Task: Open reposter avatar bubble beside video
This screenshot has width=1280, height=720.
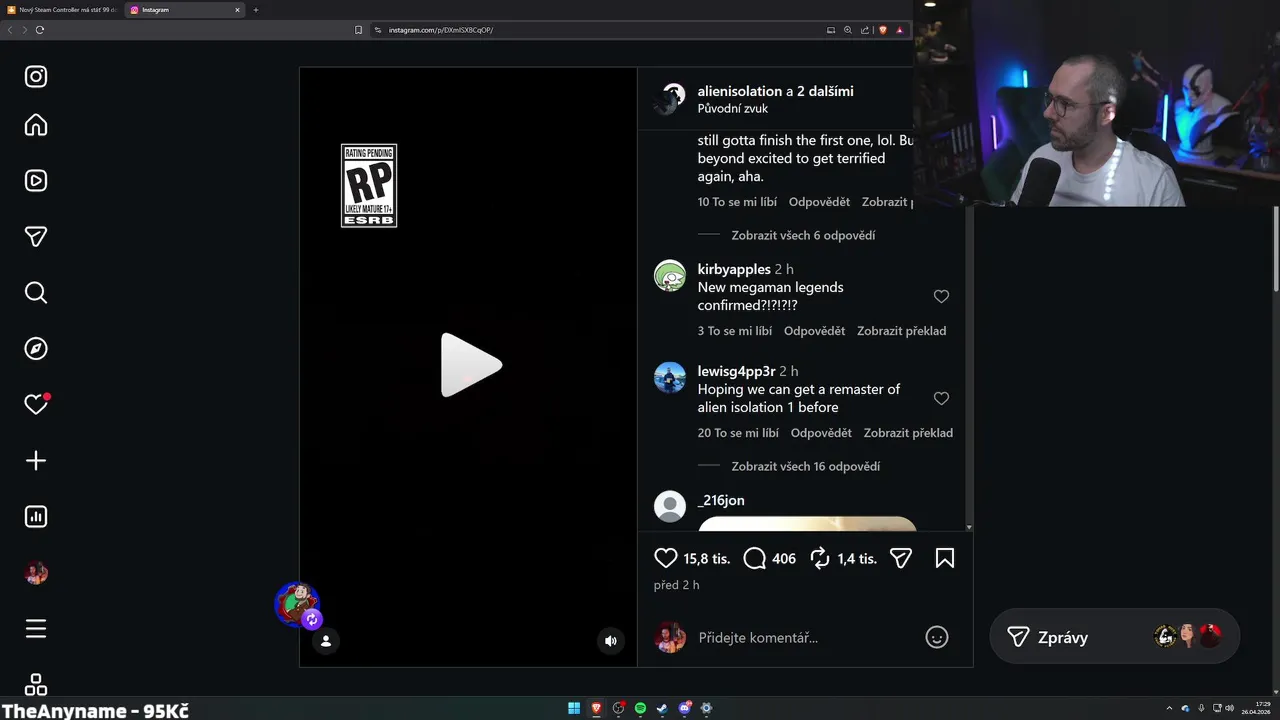Action: 298,605
